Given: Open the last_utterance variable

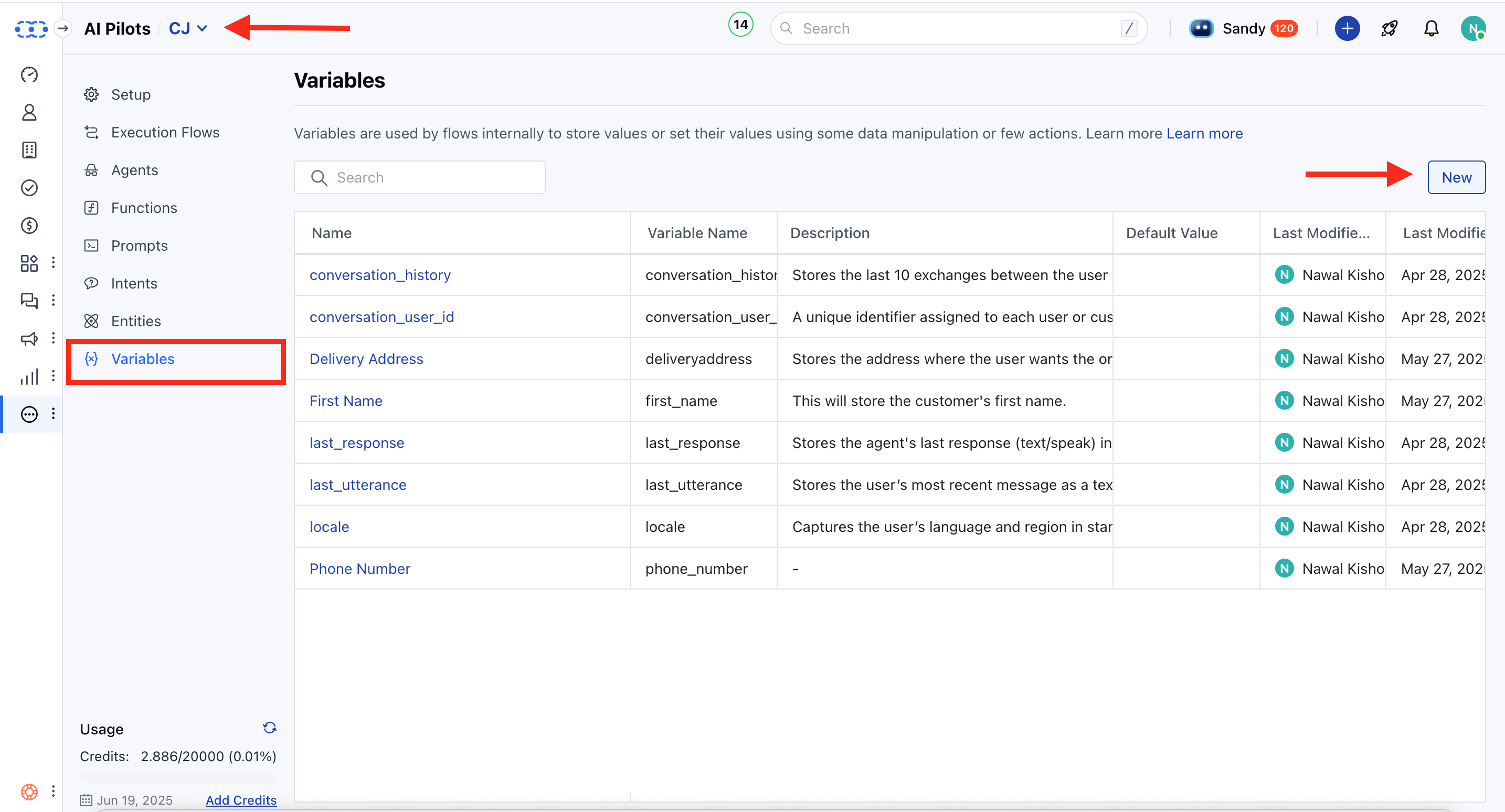Looking at the screenshot, I should [x=357, y=485].
